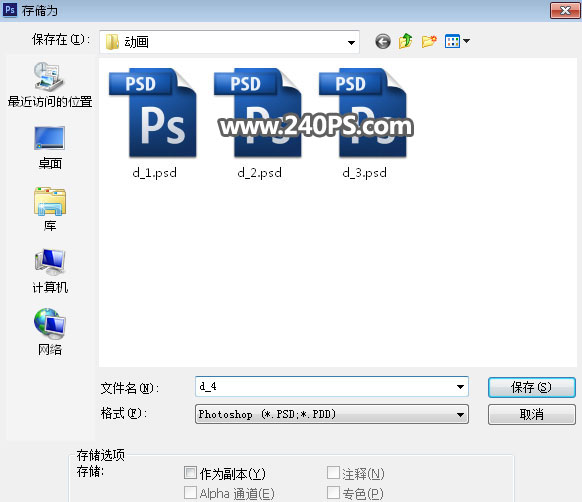Expand the view menu dropdown arrow

(467, 41)
